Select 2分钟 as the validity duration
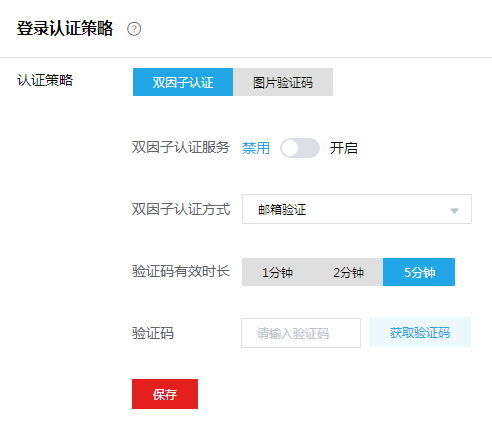Screen dimensions: 492x423 tap(348, 272)
